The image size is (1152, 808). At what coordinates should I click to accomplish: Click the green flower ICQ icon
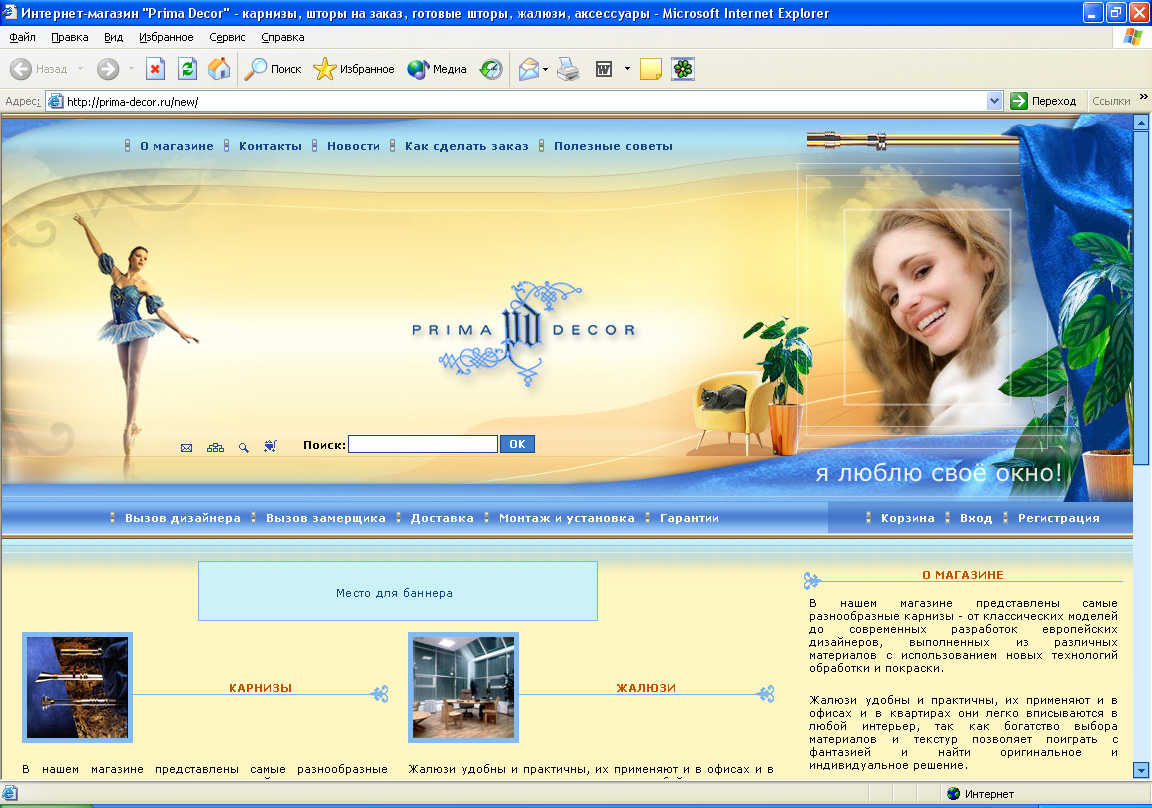click(683, 69)
